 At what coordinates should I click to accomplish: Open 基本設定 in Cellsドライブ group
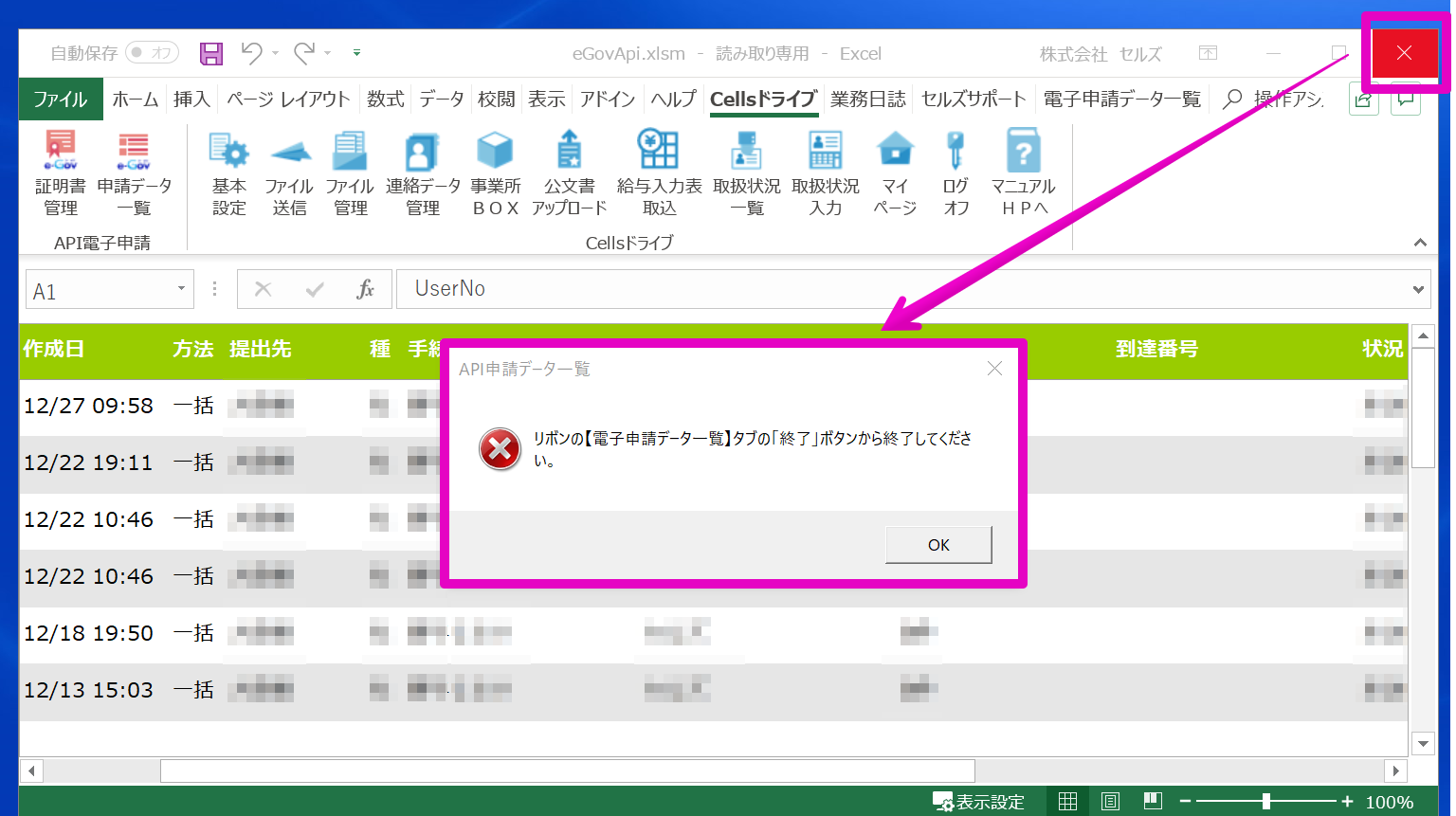(229, 173)
